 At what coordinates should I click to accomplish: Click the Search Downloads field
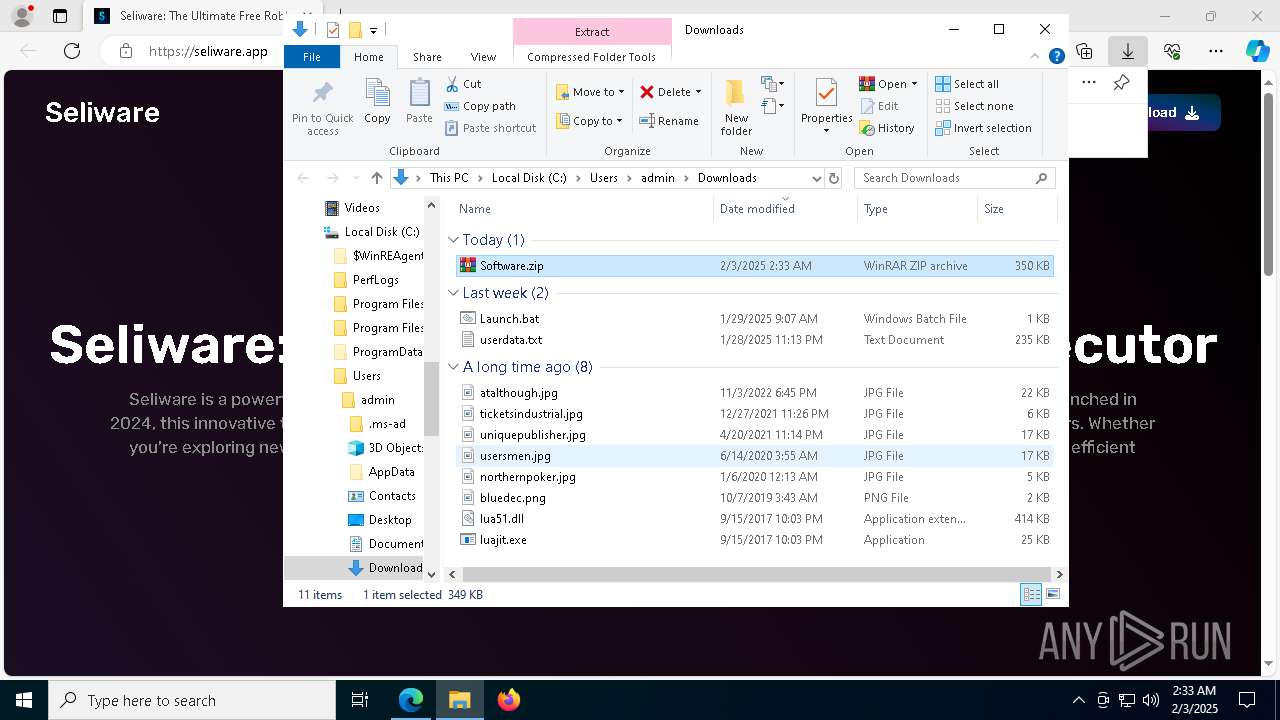coord(955,178)
